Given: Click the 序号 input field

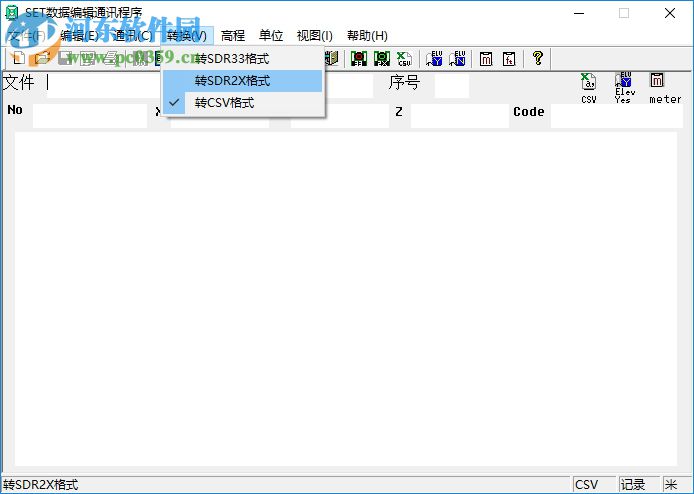Looking at the screenshot, I should 451,86.
